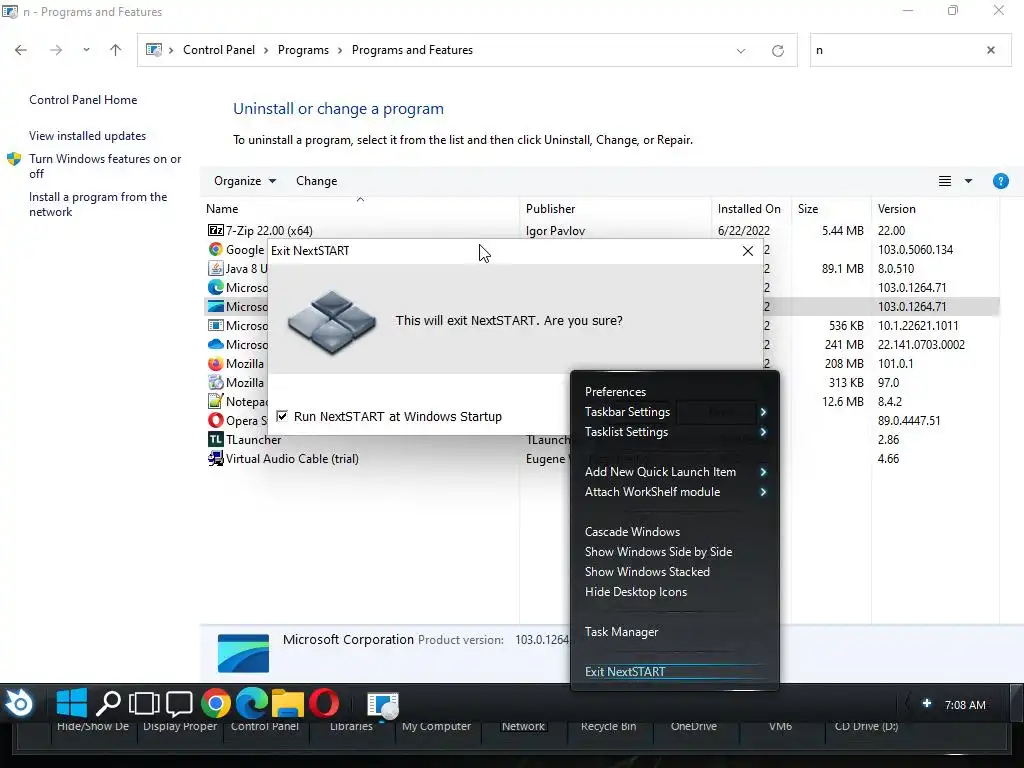The width and height of the screenshot is (1024, 768).
Task: Open the search magnifier on taskbar
Action: pyautogui.click(x=108, y=703)
